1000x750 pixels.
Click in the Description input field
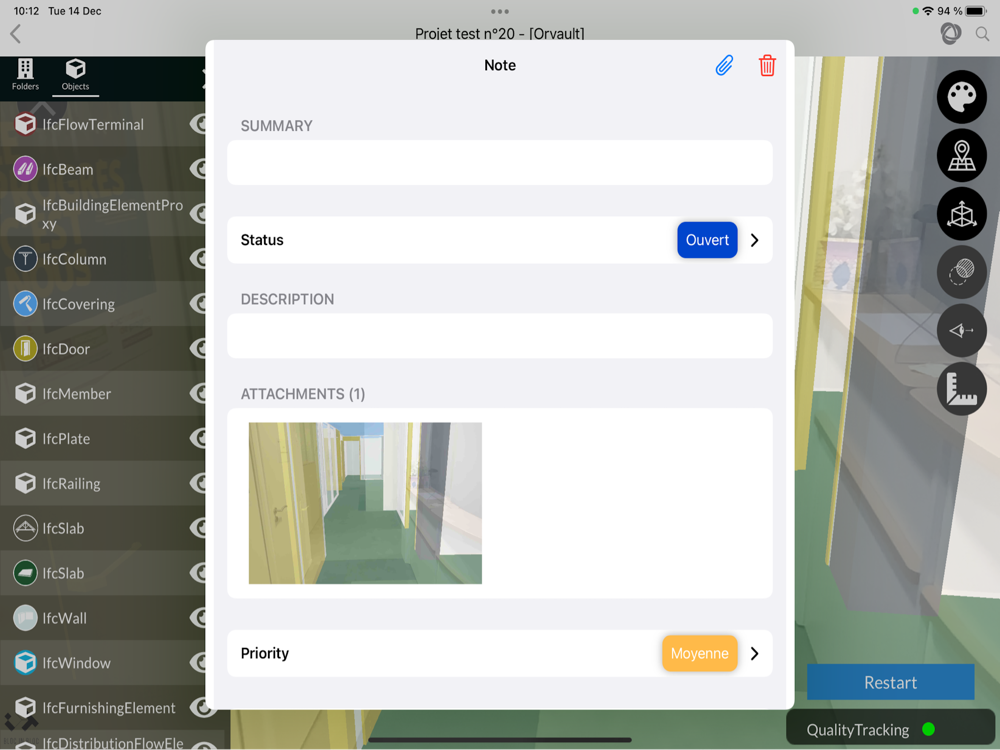pyautogui.click(x=500, y=336)
